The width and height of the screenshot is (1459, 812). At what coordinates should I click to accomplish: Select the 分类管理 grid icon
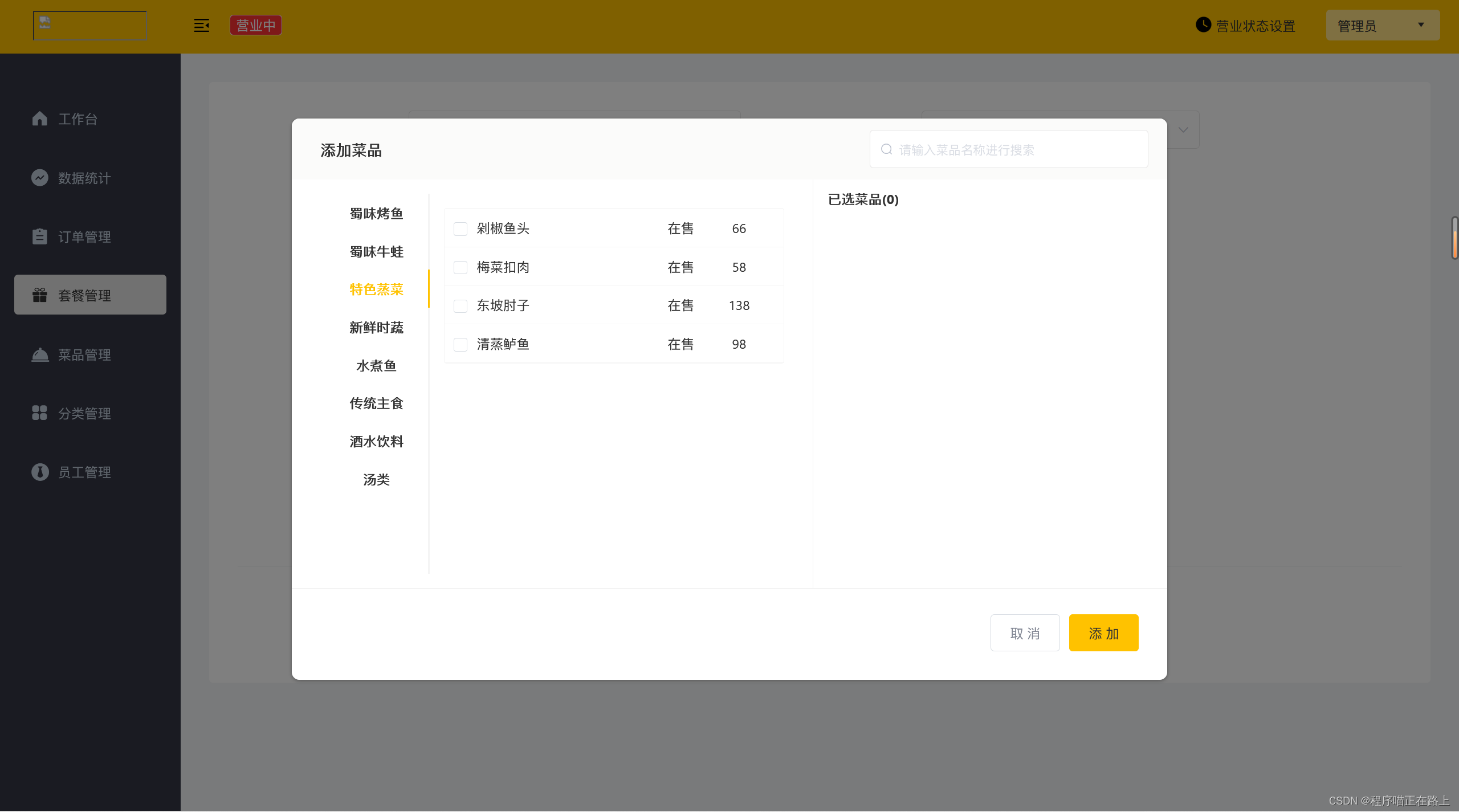click(39, 413)
